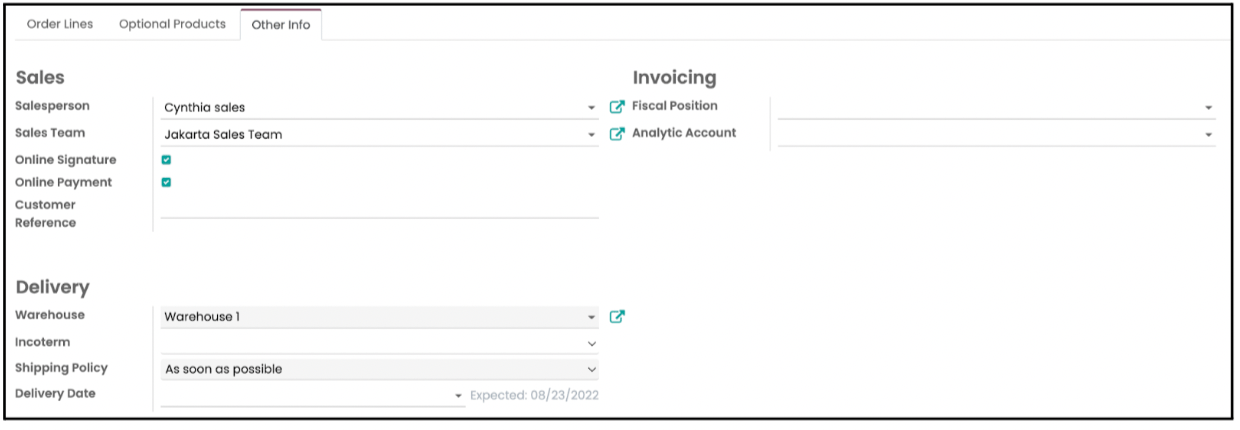Open external link for Sales Team record
1240x430 pixels.
617,134
